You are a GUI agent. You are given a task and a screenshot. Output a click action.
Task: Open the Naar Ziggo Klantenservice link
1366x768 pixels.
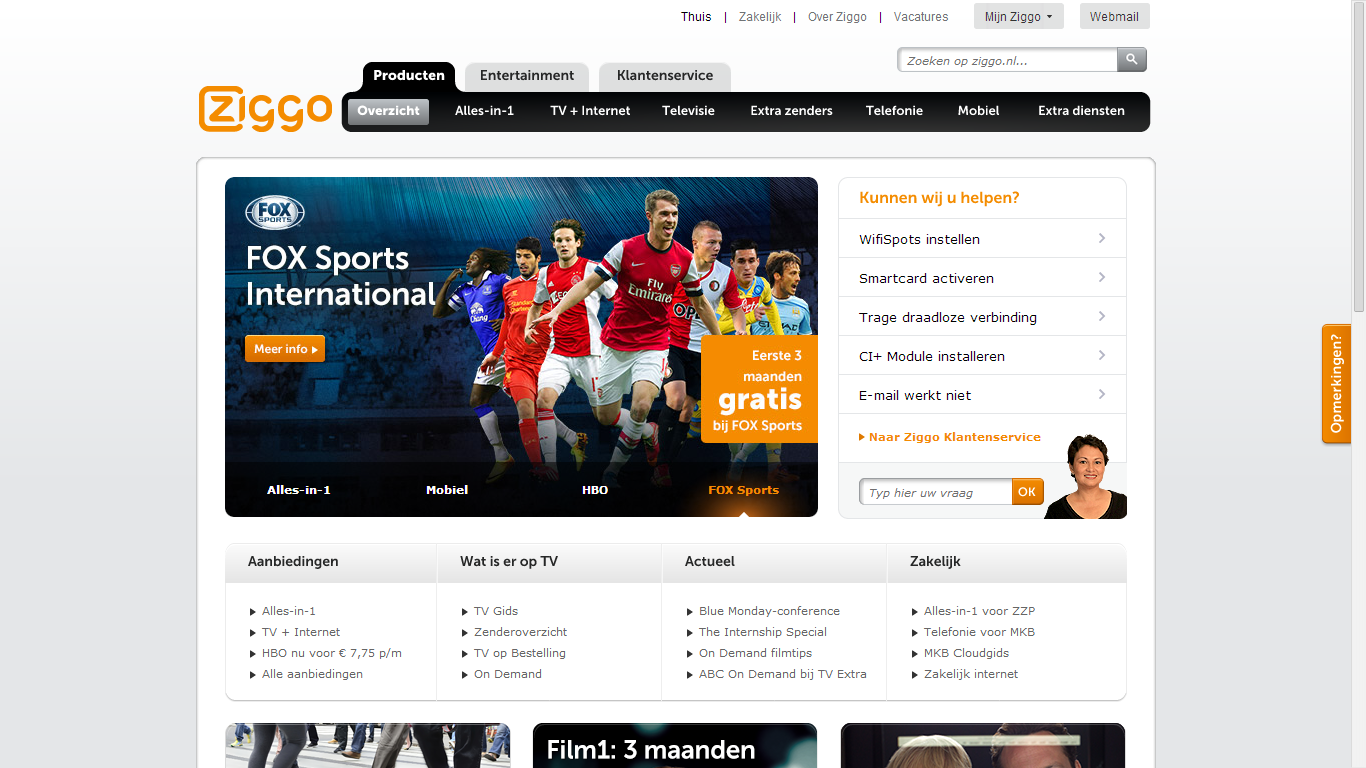click(954, 437)
